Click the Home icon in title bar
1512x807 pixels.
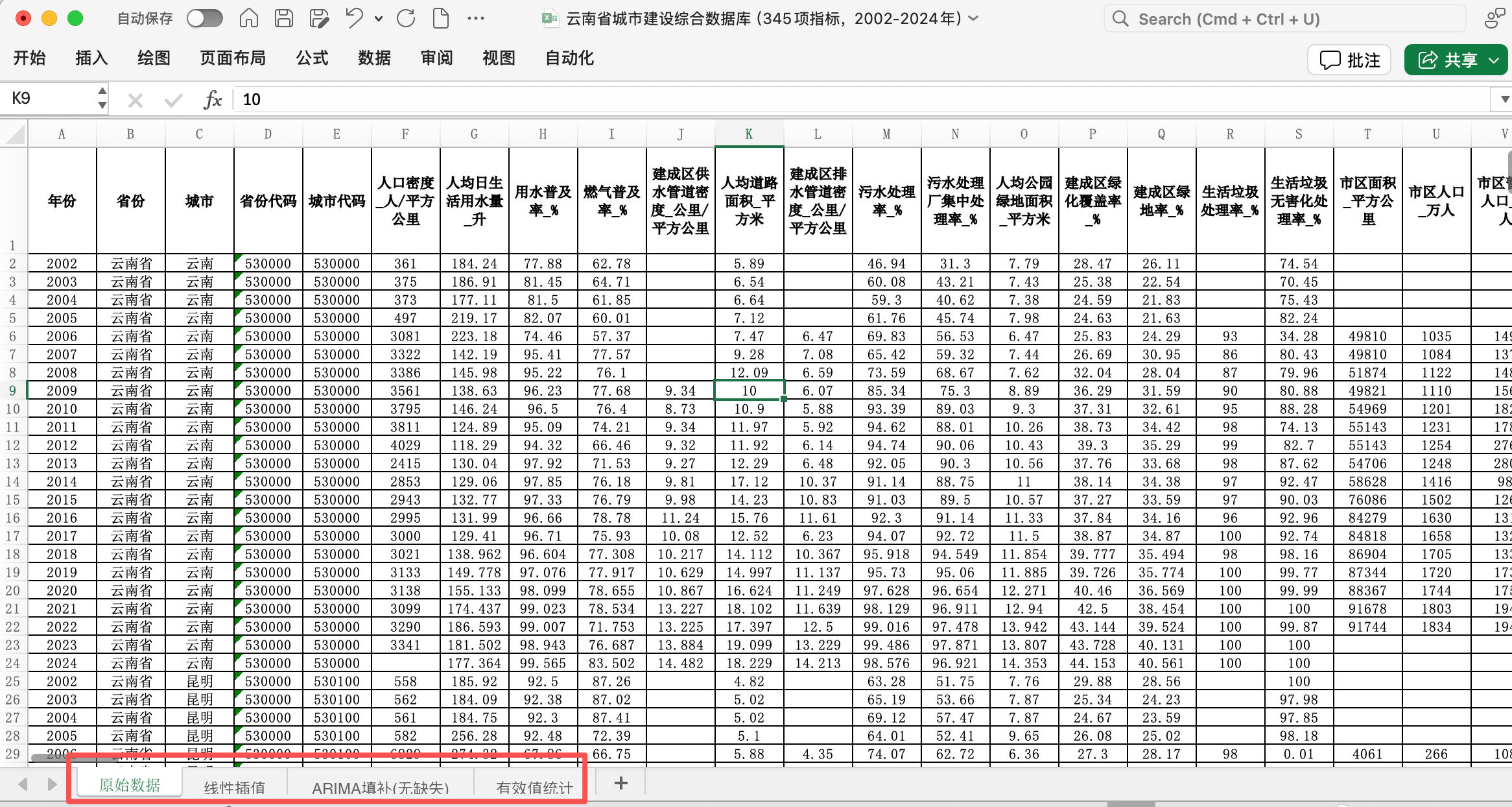click(x=249, y=18)
